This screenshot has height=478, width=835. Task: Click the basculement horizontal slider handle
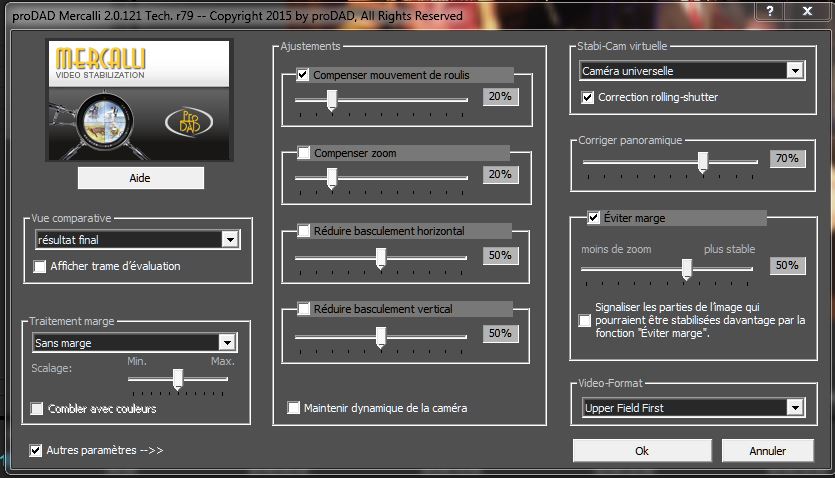point(381,259)
